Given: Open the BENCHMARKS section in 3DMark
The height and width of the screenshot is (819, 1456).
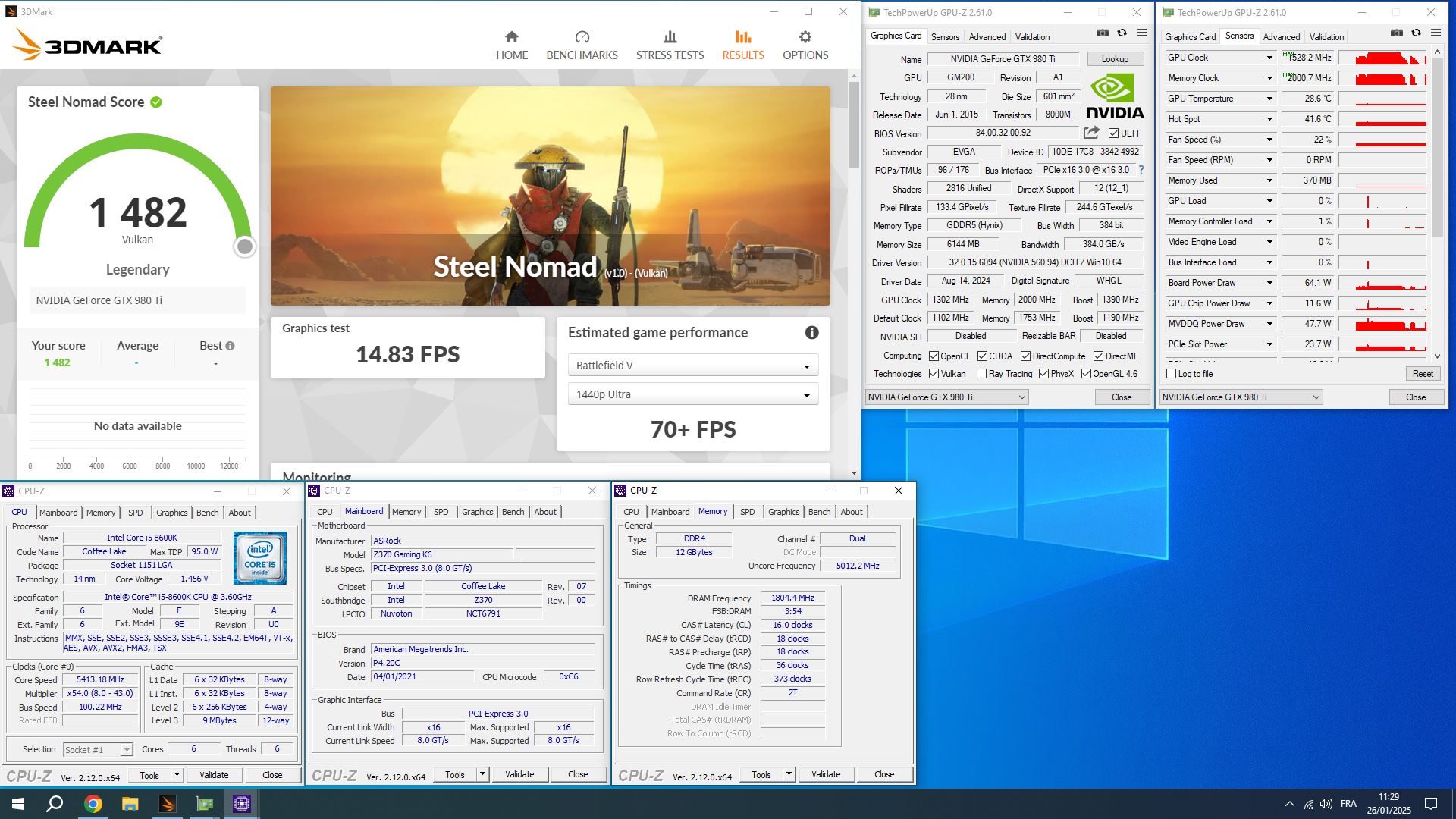Looking at the screenshot, I should (x=582, y=45).
